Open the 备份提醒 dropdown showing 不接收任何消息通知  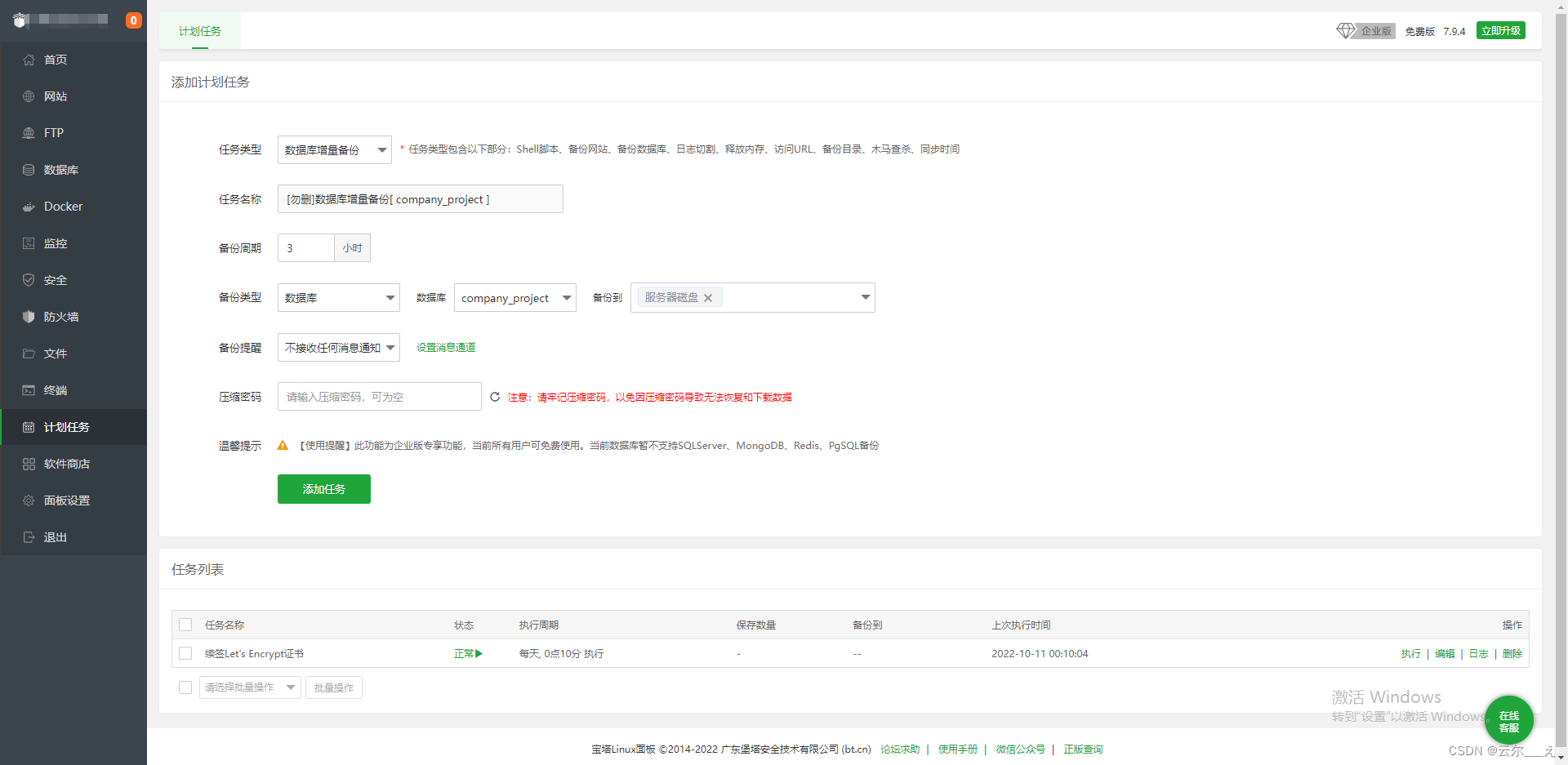click(339, 348)
